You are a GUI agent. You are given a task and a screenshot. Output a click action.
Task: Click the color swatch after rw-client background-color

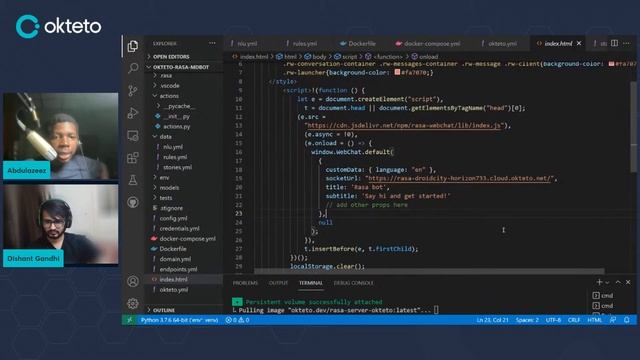(x=611, y=64)
